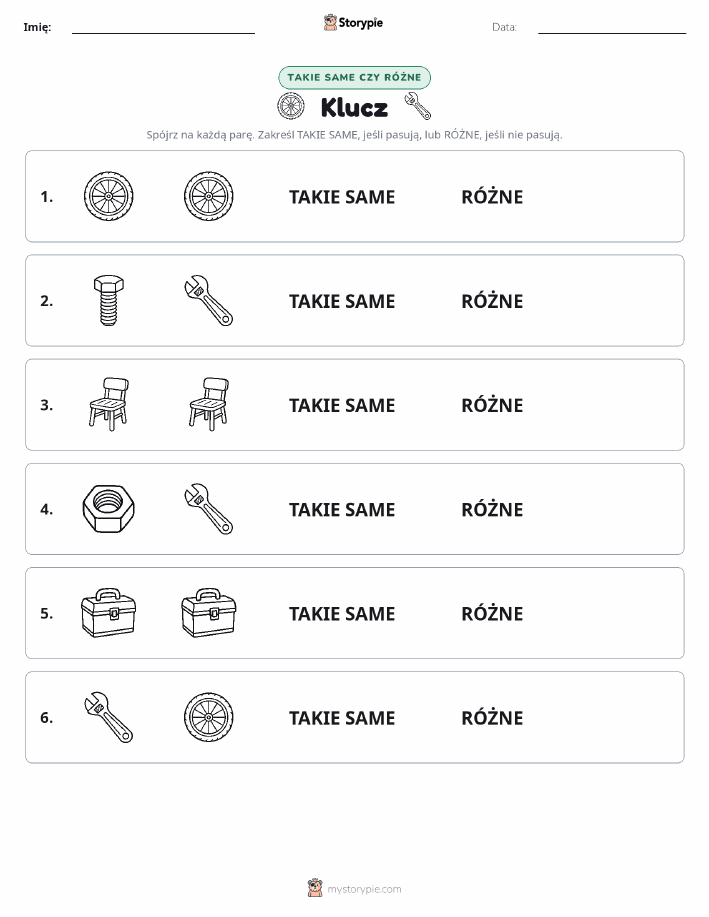709x917 pixels.
Task: Click the bolt icon in row 2
Action: pyautogui.click(x=108, y=301)
